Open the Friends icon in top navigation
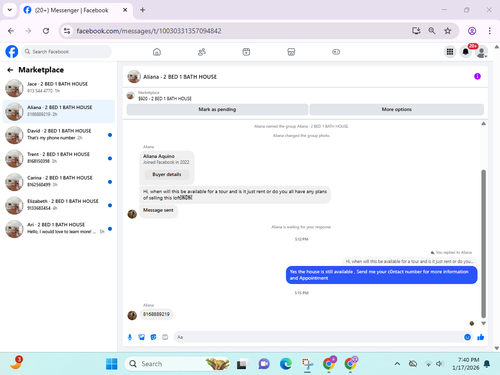The image size is (500, 375). pyautogui.click(x=202, y=52)
